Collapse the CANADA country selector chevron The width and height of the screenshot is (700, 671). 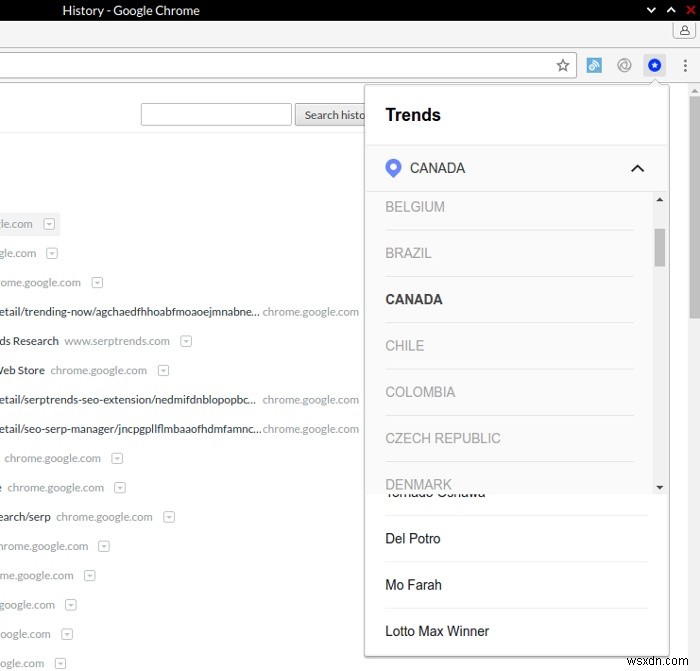point(638,169)
